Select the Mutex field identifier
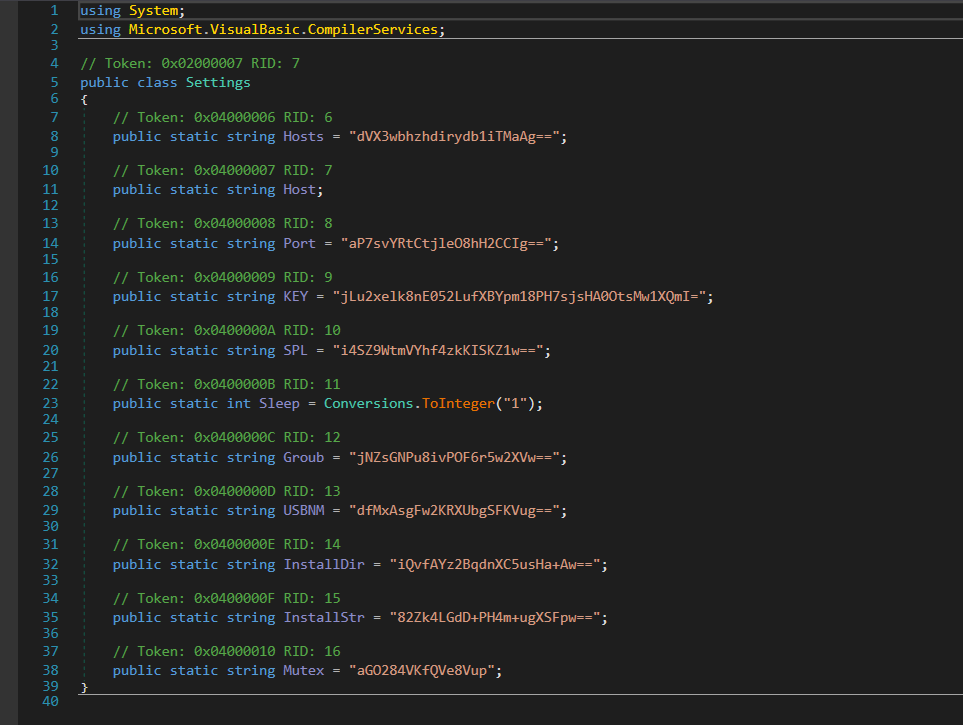 coord(303,670)
